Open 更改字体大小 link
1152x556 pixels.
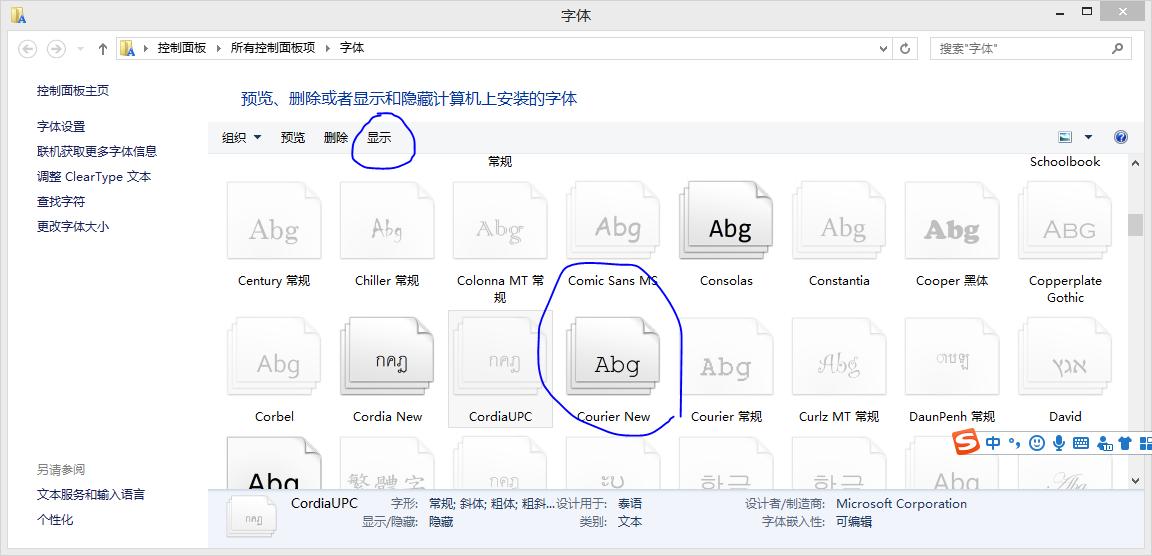(73, 226)
